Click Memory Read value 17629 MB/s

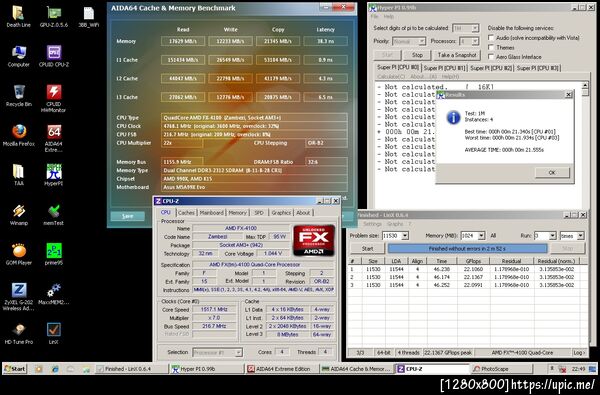tap(183, 41)
